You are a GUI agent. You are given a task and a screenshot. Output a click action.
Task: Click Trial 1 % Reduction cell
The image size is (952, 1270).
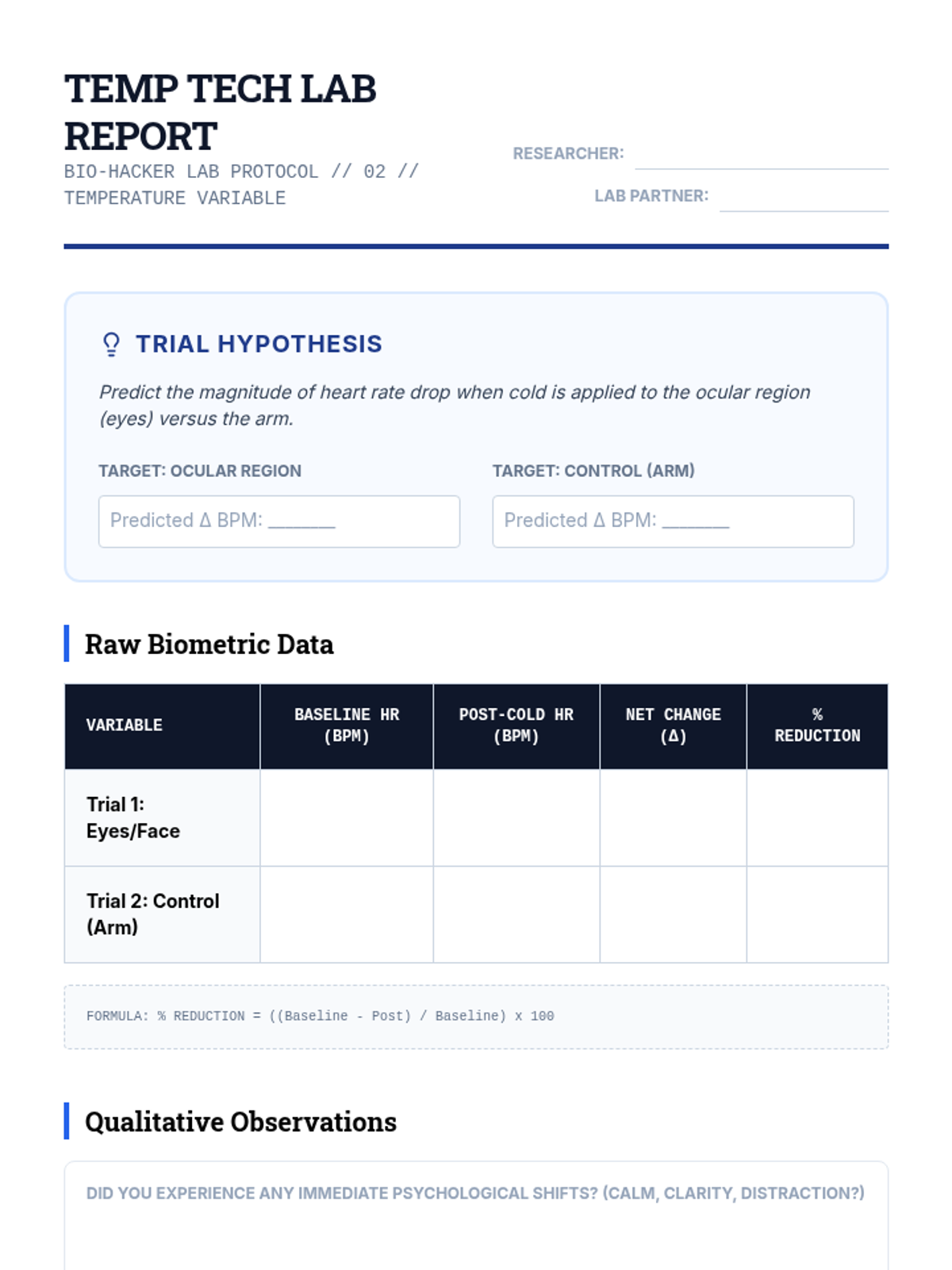817,818
